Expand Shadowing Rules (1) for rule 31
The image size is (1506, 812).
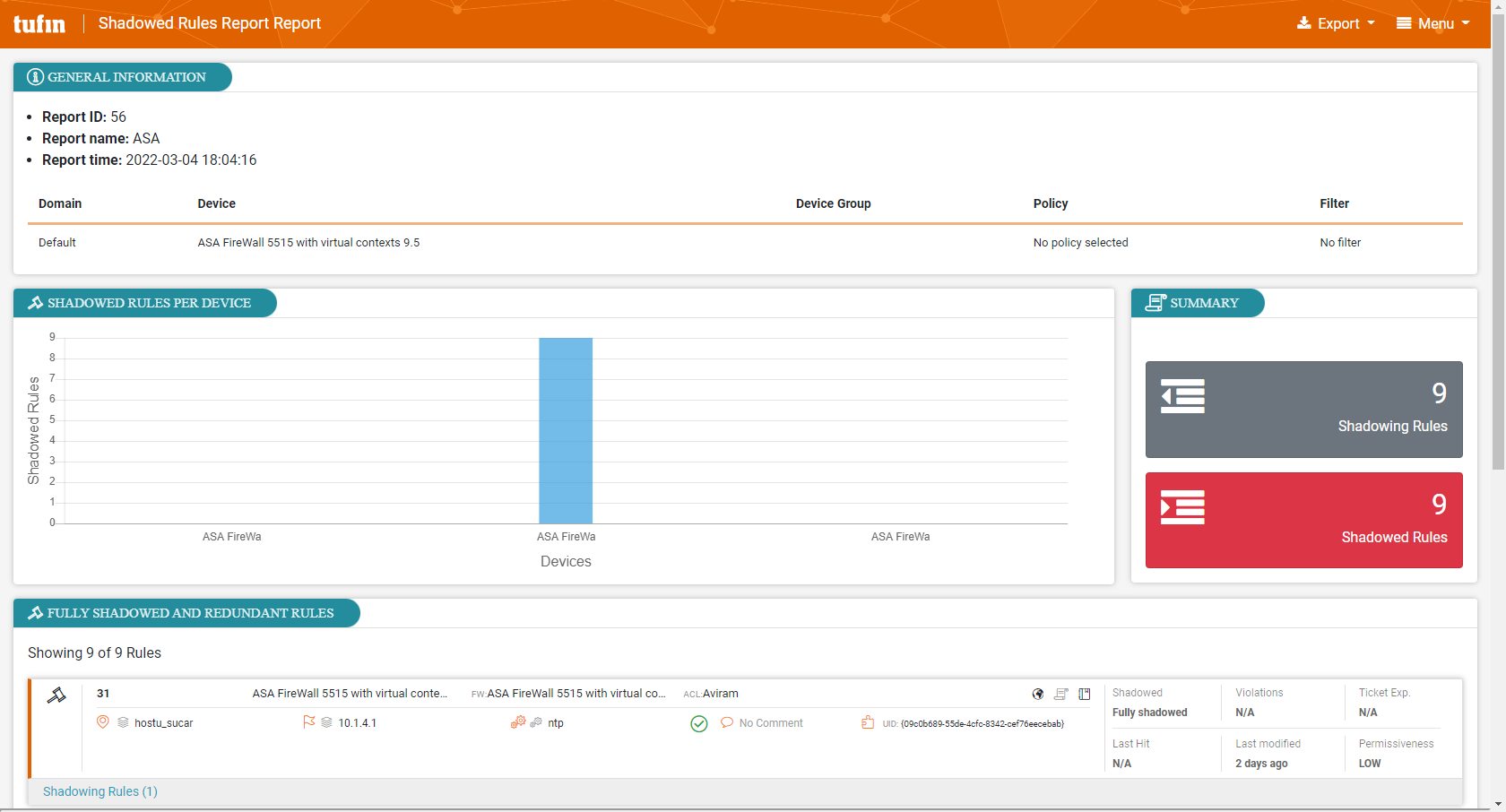(100, 791)
